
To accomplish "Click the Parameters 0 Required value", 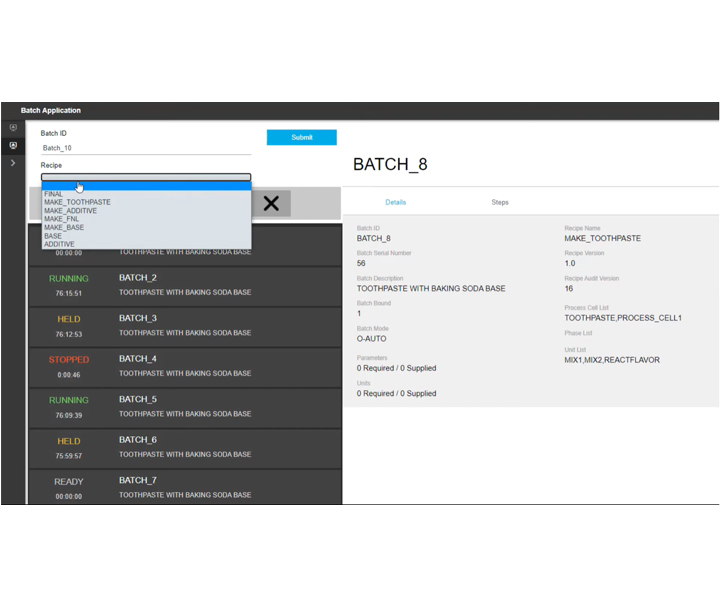I will 397,368.
